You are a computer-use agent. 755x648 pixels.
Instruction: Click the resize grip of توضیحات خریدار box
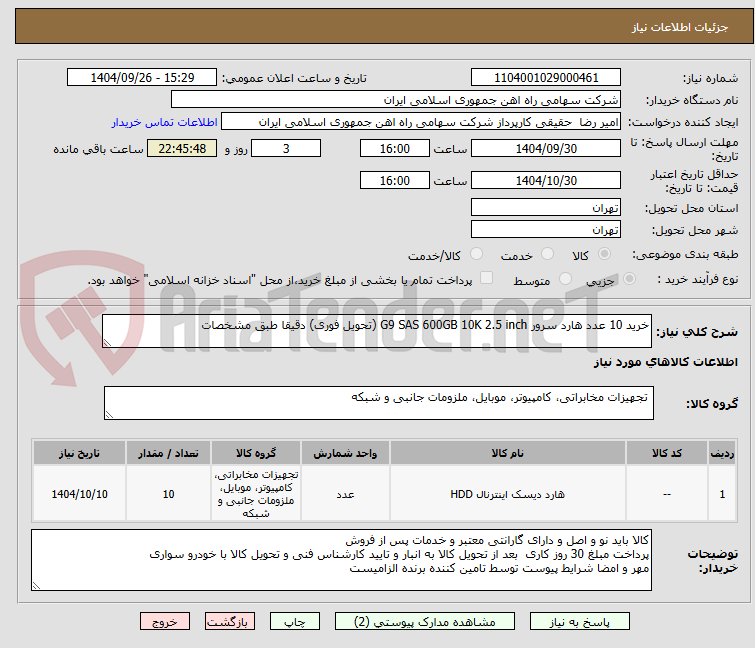37,586
